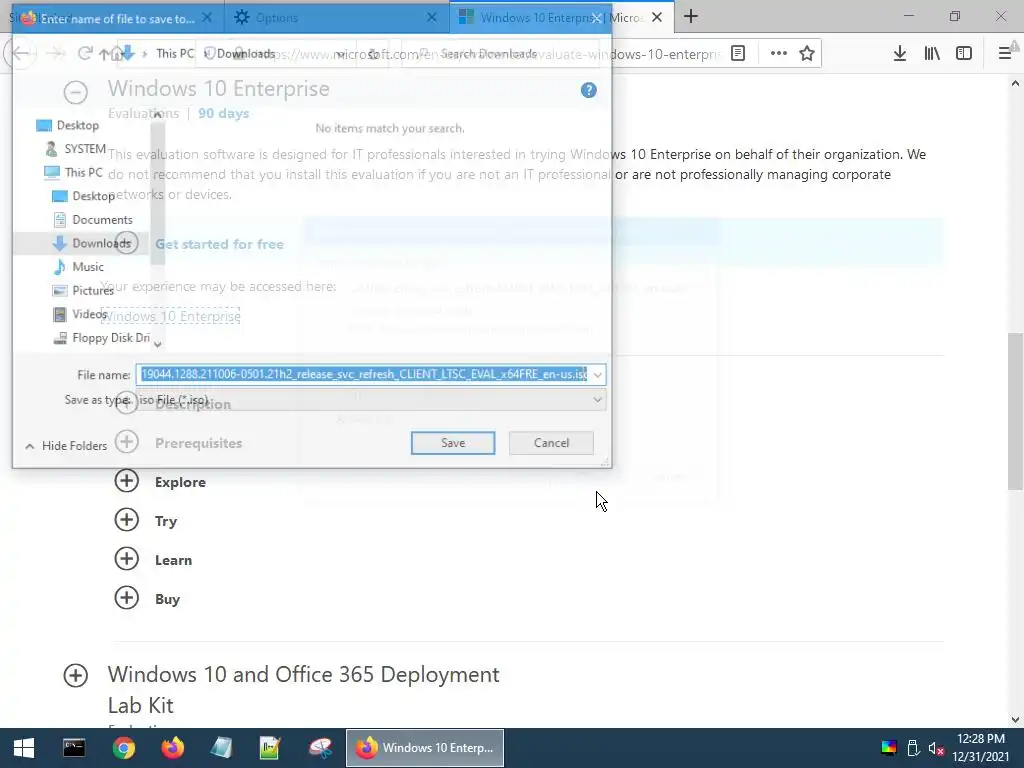Viewport: 1024px width, 768px height.
Task: Select the file name input field
Action: [363, 374]
